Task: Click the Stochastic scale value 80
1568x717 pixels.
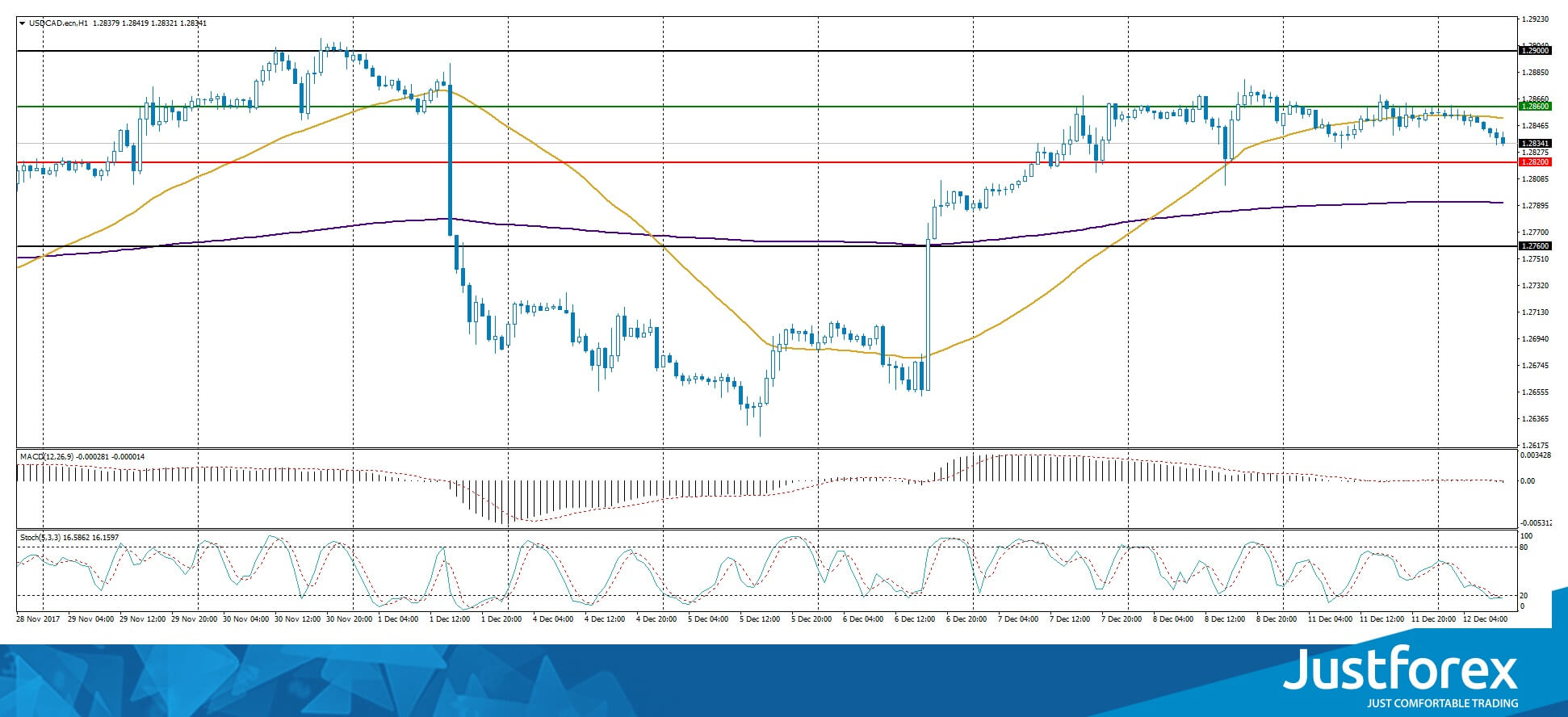Action: [1524, 547]
